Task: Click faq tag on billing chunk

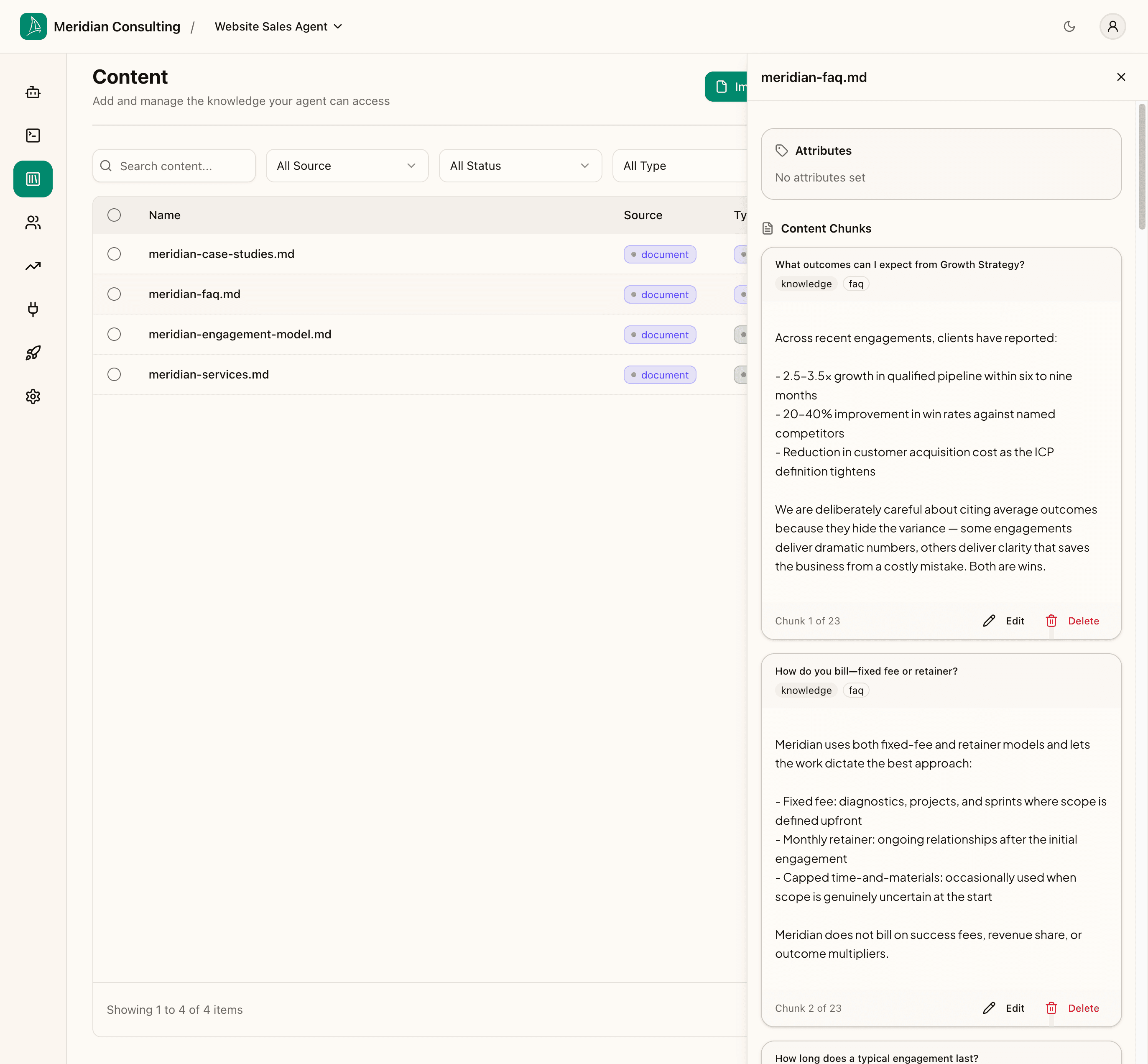Action: 856,691
